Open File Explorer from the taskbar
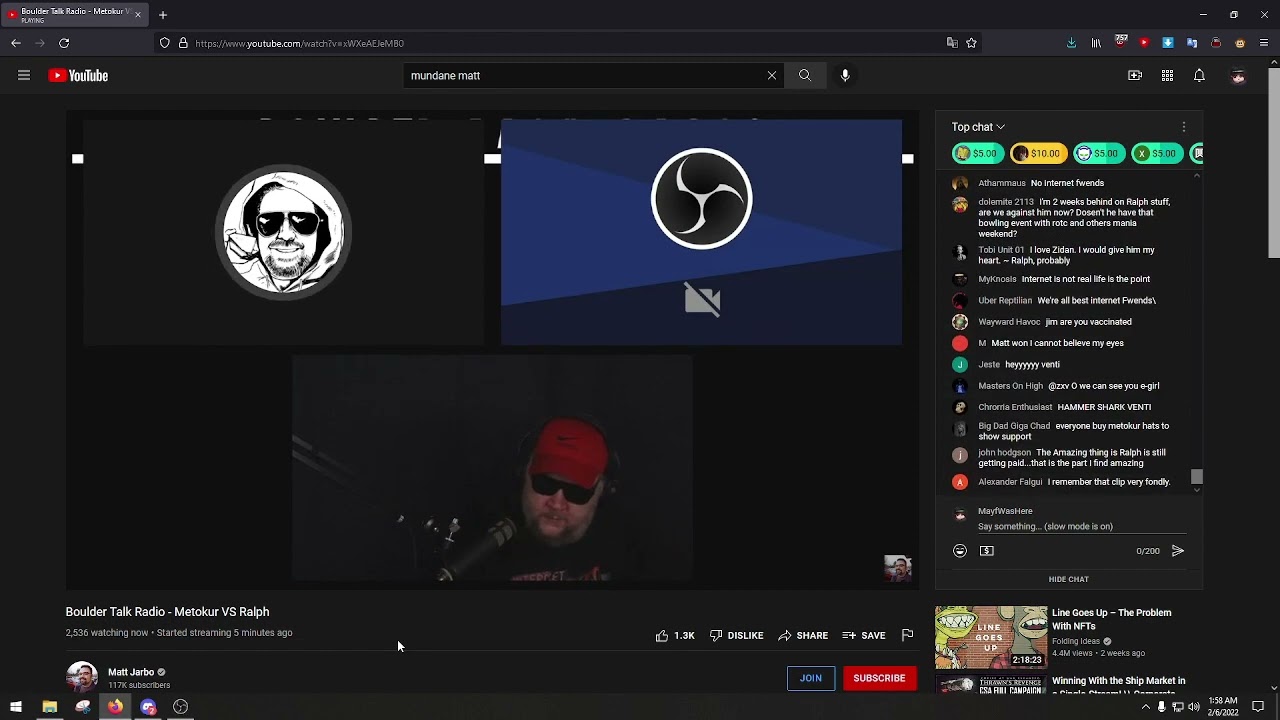This screenshot has height=720, width=1280. (x=49, y=707)
